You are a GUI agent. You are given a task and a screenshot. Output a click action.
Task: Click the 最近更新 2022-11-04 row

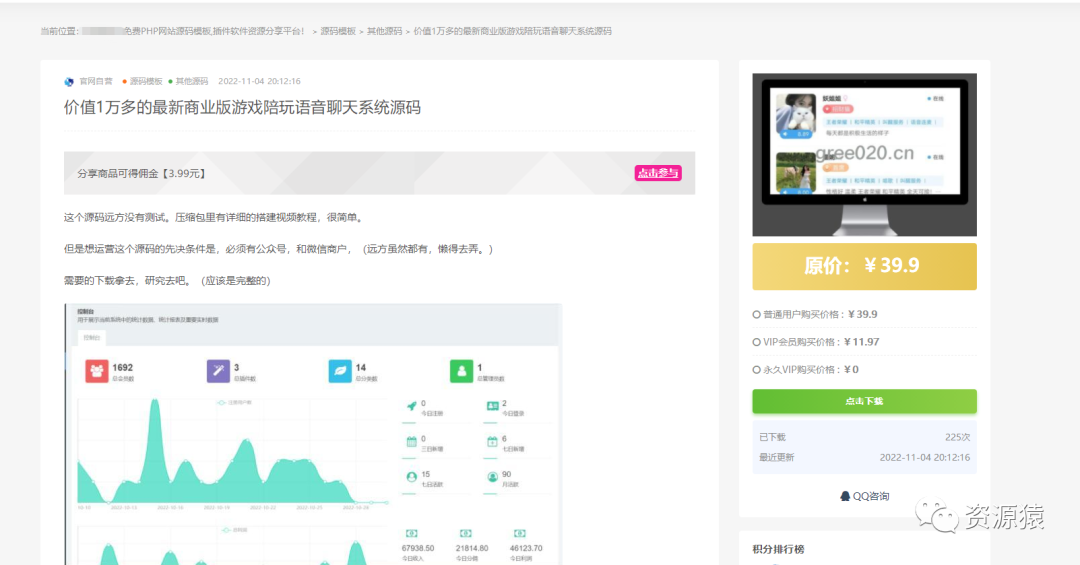point(864,458)
